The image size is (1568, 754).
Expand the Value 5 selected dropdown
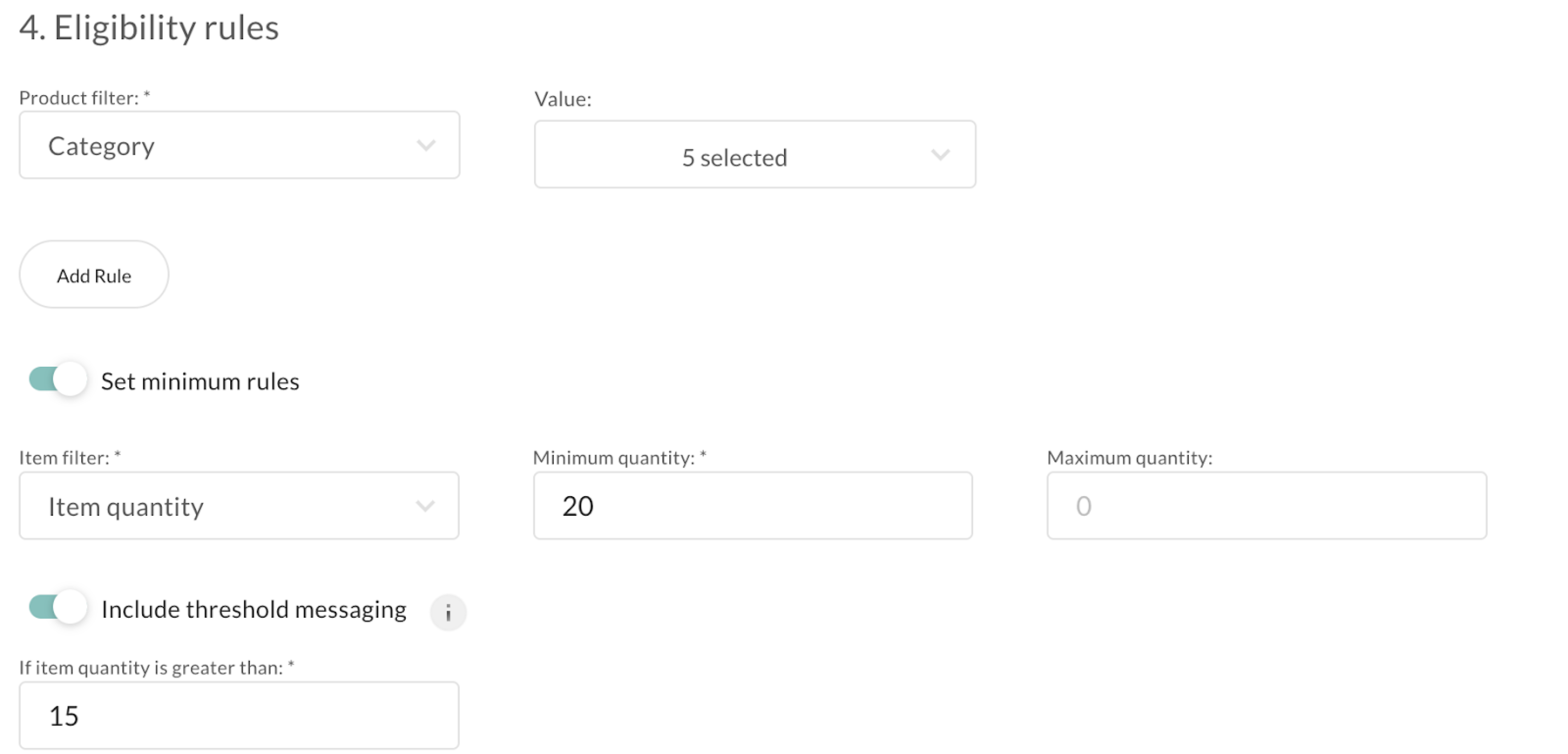755,155
